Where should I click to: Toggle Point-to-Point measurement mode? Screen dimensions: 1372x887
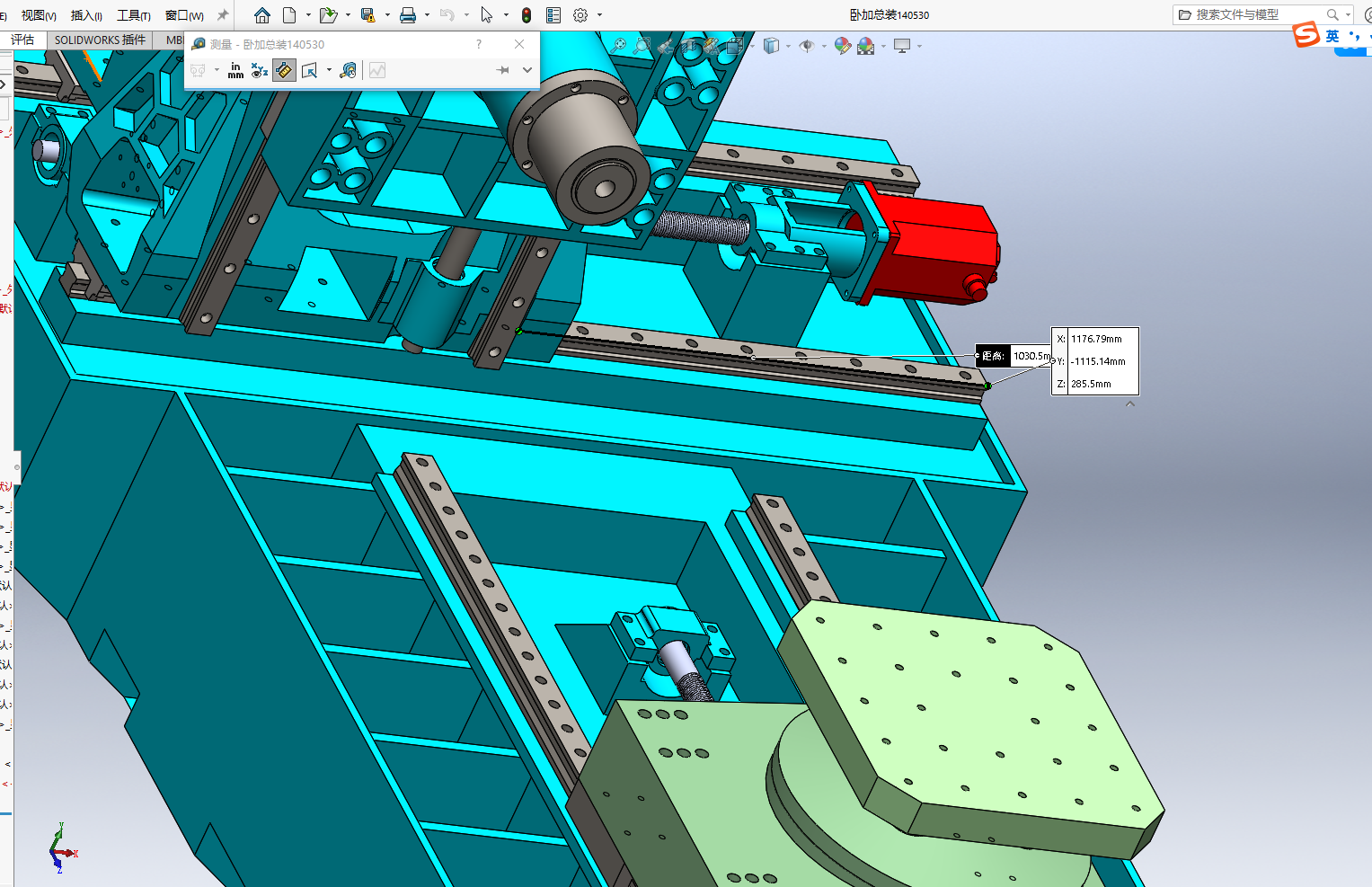coord(284,70)
